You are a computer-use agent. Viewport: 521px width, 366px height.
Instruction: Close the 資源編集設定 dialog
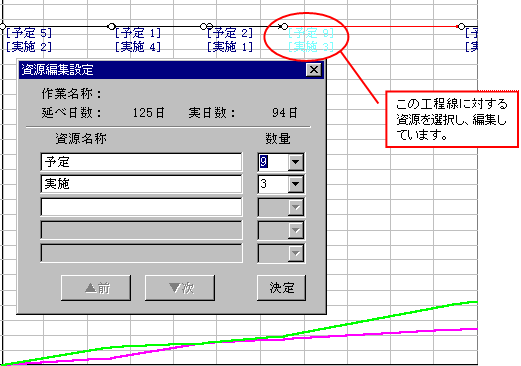click(314, 70)
